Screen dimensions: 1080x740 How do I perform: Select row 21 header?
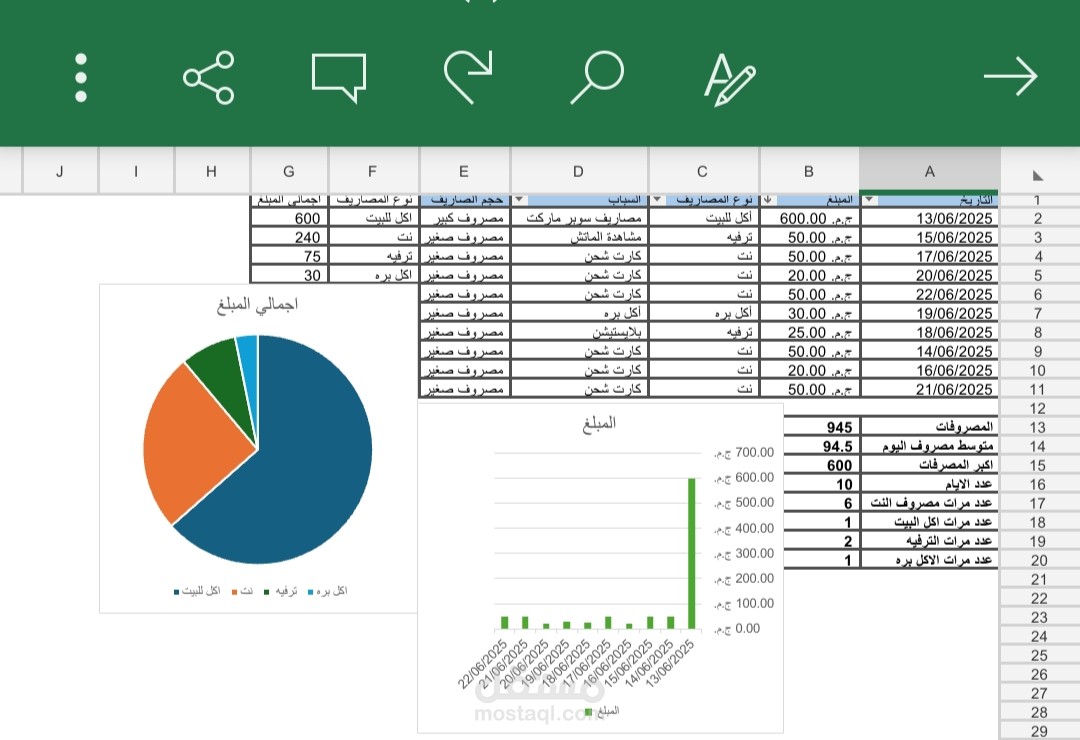[x=1038, y=579]
